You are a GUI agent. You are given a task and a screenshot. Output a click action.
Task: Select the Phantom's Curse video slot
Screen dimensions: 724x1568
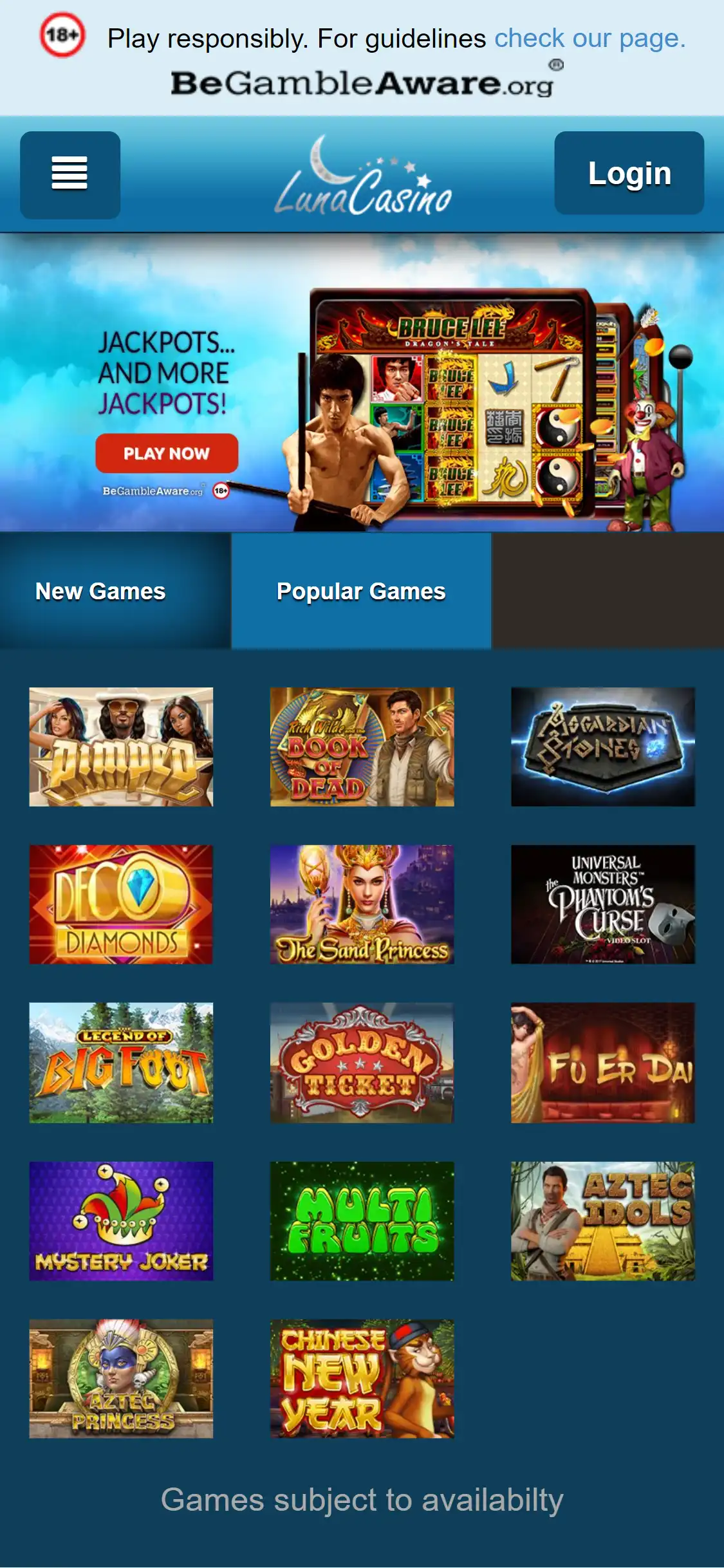tap(603, 904)
